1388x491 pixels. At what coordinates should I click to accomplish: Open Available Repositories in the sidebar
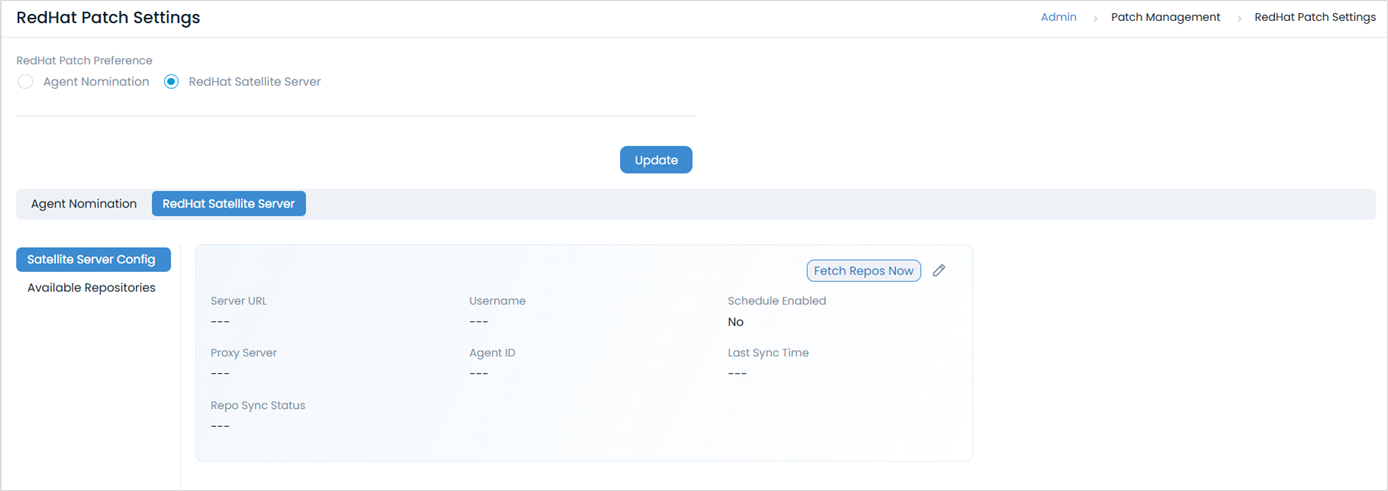(92, 288)
